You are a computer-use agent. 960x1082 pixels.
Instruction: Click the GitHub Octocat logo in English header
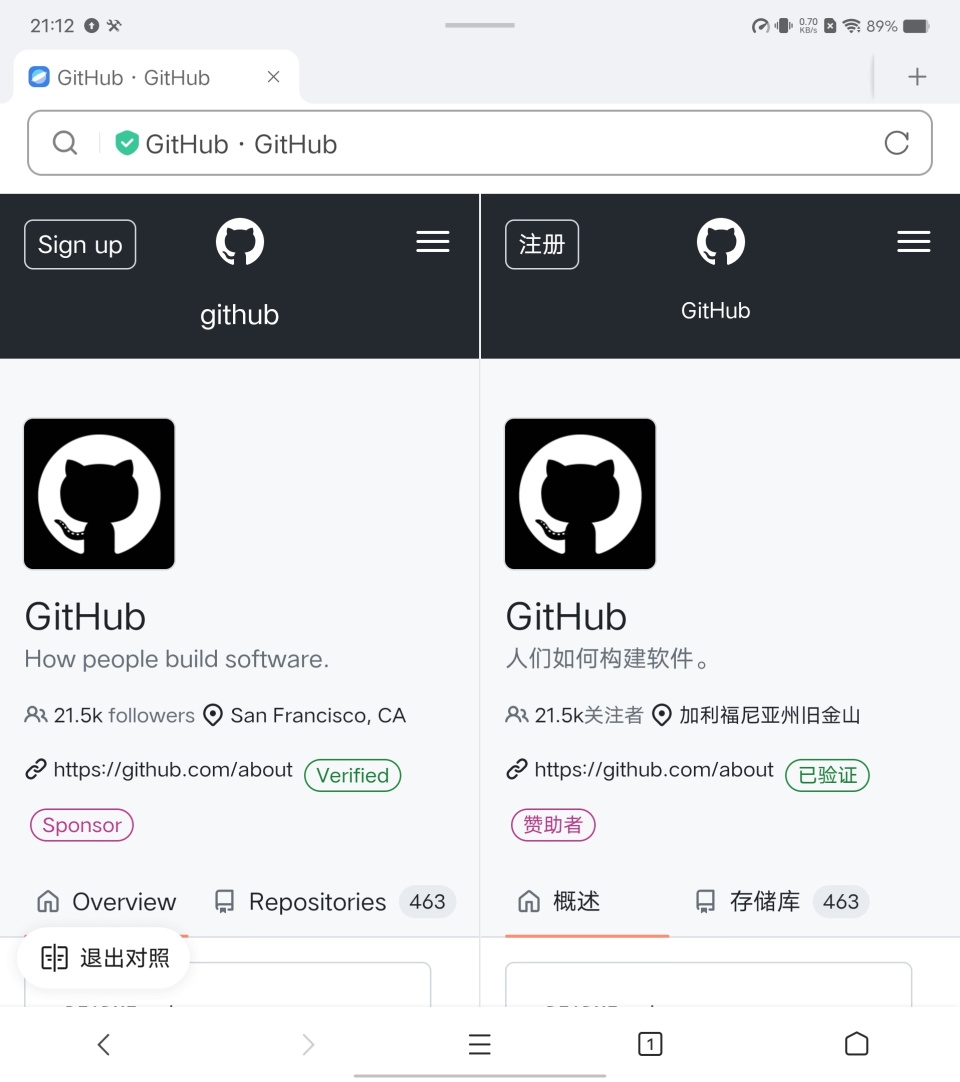pyautogui.click(x=239, y=242)
